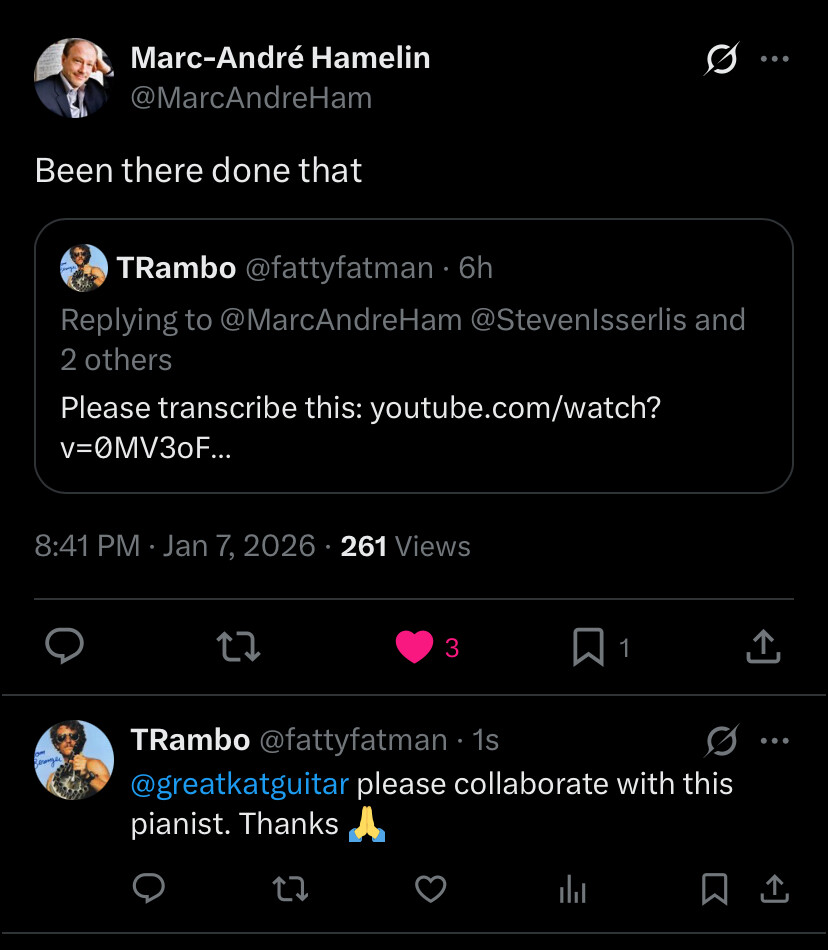The width and height of the screenshot is (828, 950).
Task: Open Marc-André Hamelin's profile picture
Action: (x=73, y=78)
